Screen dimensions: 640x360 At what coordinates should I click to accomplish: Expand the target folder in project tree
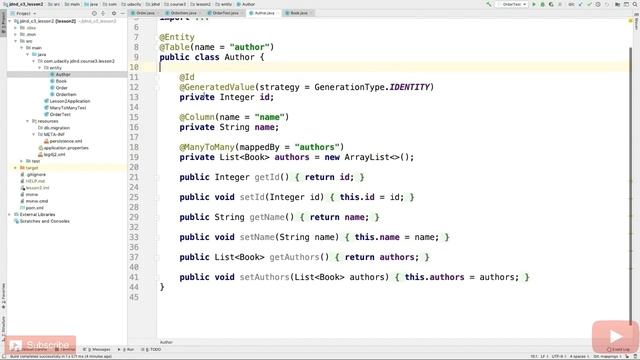pos(16,168)
